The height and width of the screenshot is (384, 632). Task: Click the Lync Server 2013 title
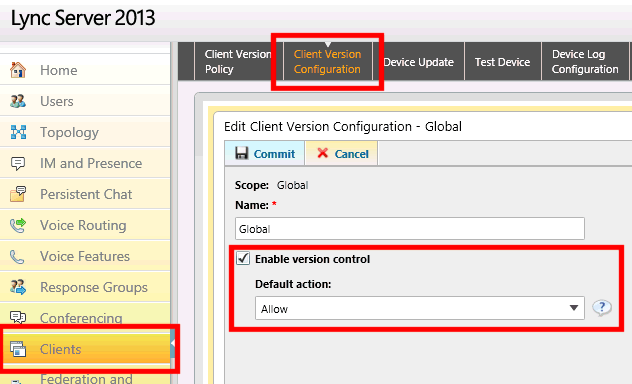click(x=83, y=18)
